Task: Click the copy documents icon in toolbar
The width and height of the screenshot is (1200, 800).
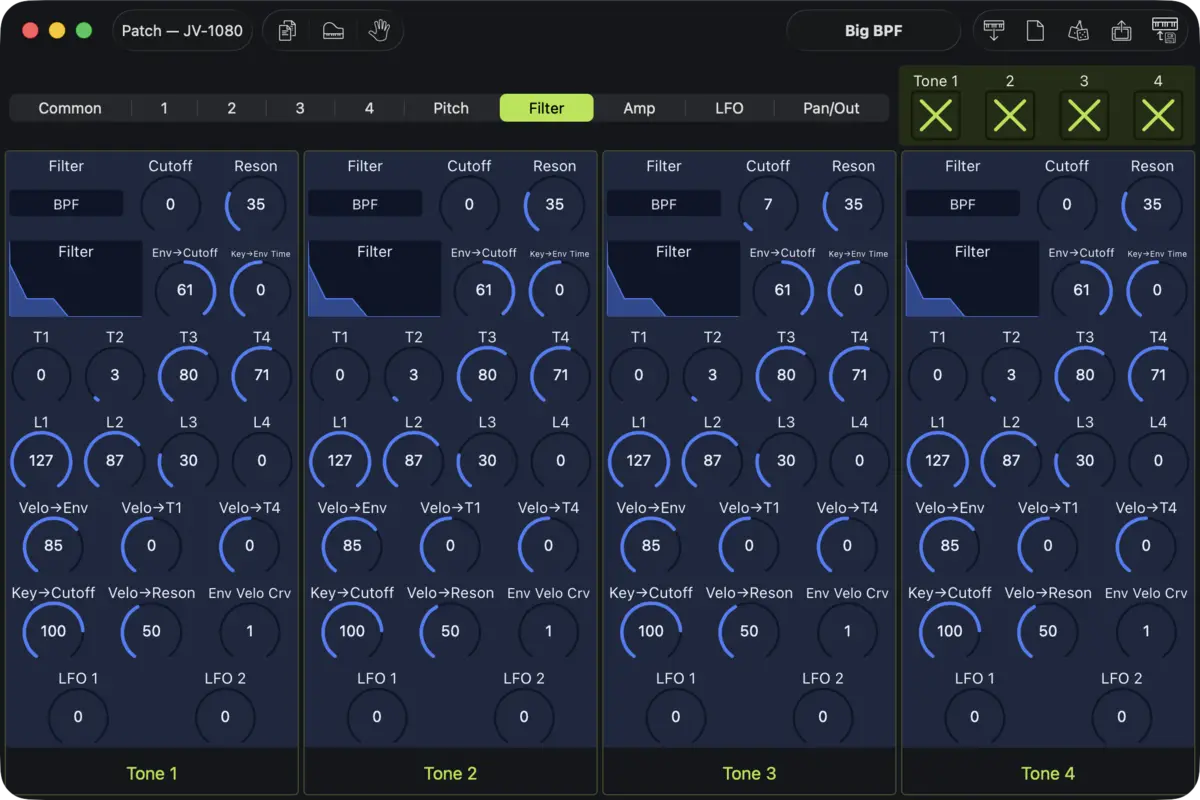Action: pyautogui.click(x=287, y=31)
